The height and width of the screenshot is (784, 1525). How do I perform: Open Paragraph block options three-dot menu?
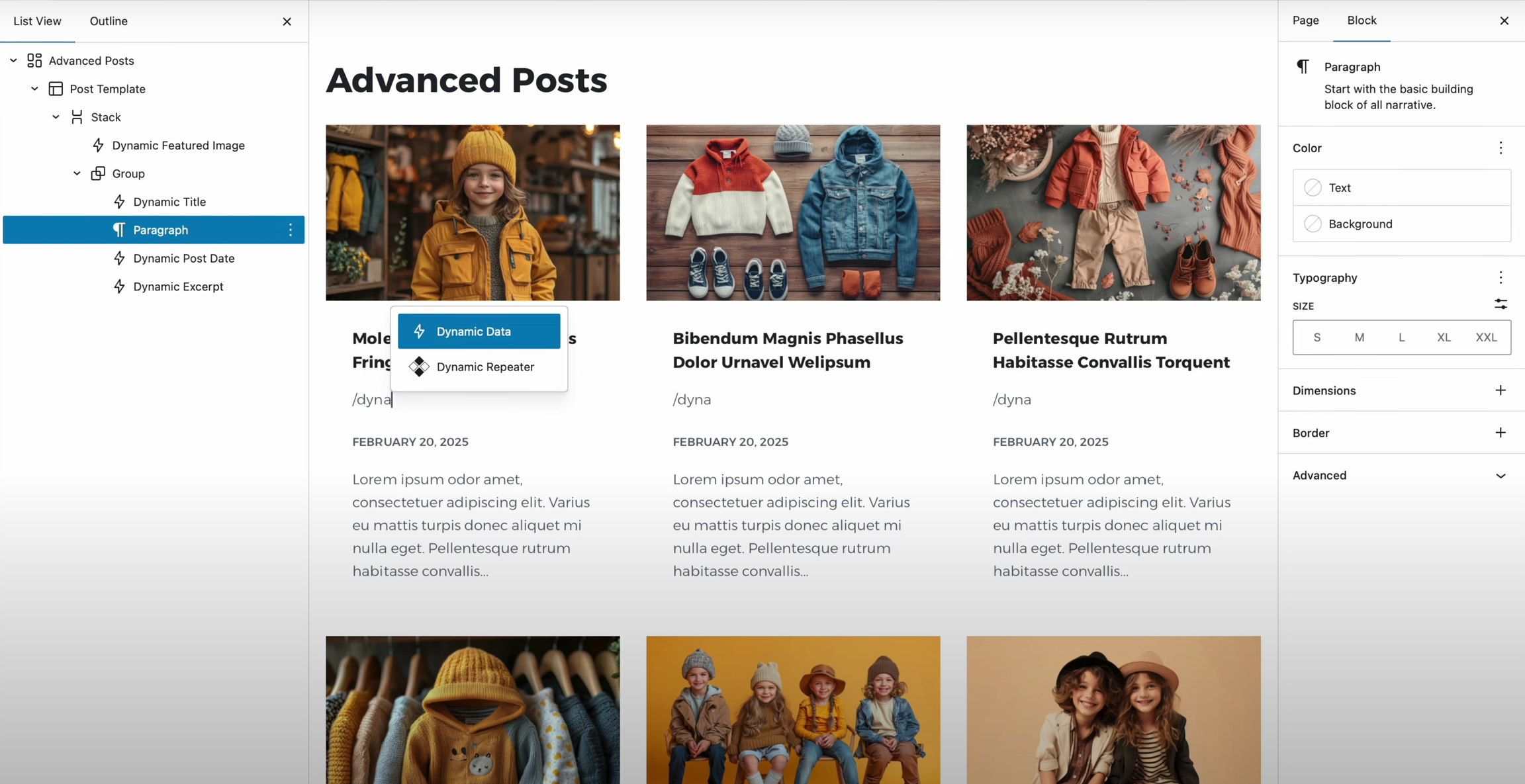click(290, 230)
